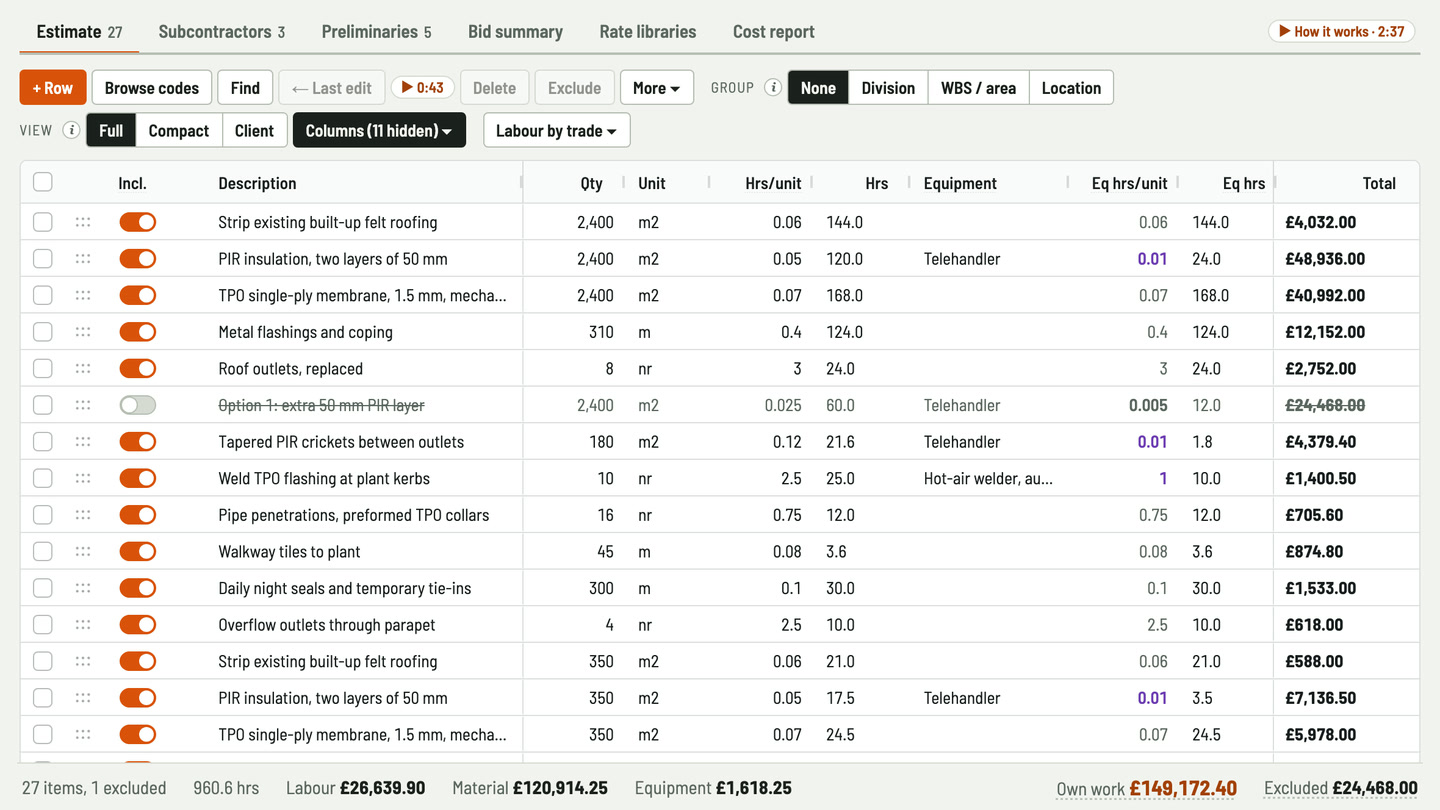Viewport: 1440px width, 810px height.
Task: Click the Labour £26,639.90 footer figure
Action: coord(355,788)
